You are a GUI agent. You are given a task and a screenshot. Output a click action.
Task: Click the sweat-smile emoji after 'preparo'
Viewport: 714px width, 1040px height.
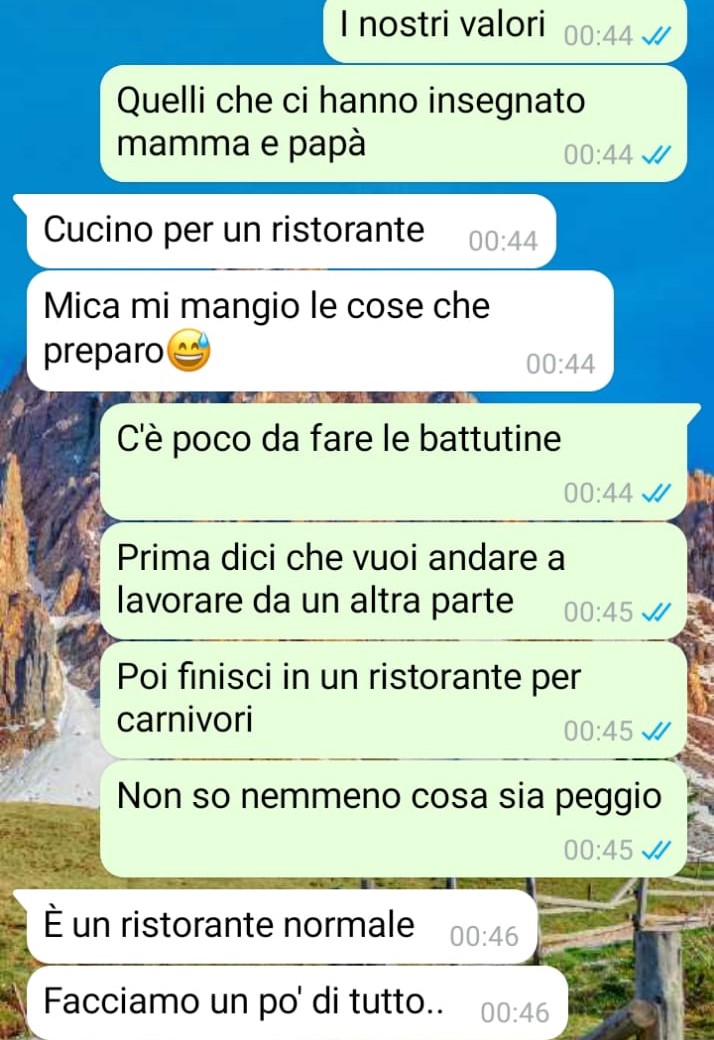pos(188,350)
